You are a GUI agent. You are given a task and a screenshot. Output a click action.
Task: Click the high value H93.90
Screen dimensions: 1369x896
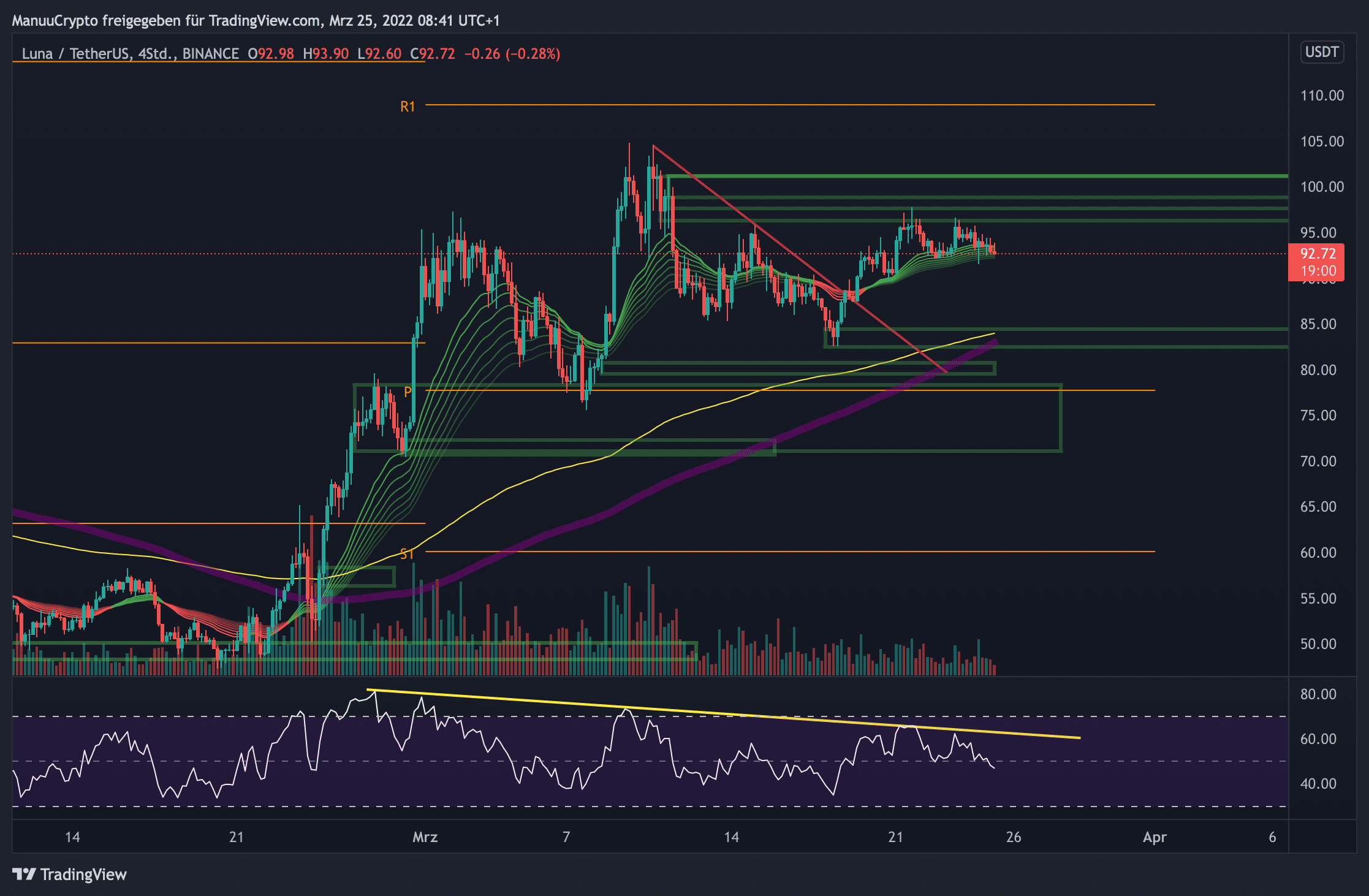[326, 54]
